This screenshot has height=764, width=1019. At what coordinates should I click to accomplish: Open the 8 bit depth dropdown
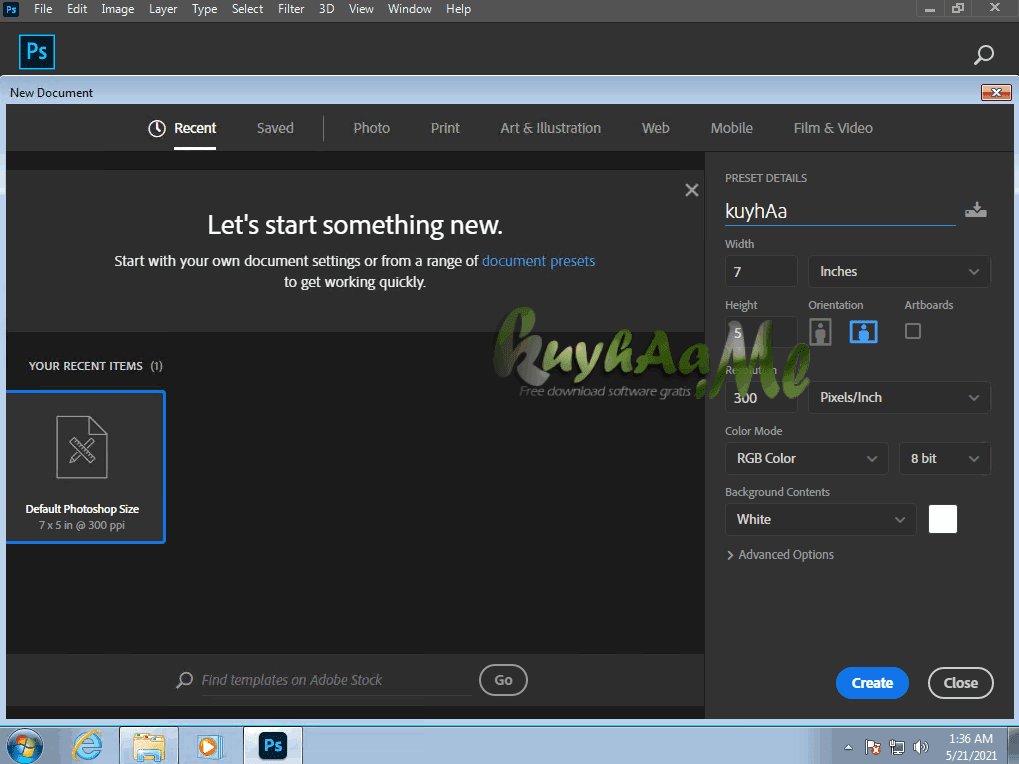pos(944,459)
